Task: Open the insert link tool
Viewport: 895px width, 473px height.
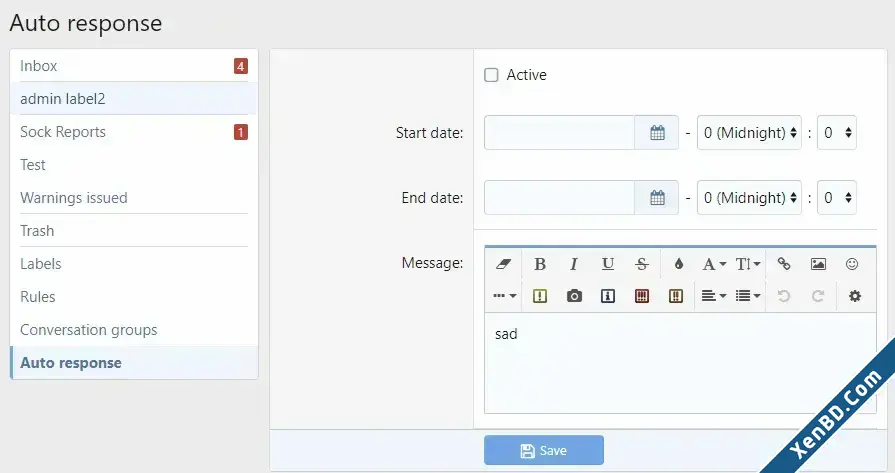Action: (x=784, y=264)
